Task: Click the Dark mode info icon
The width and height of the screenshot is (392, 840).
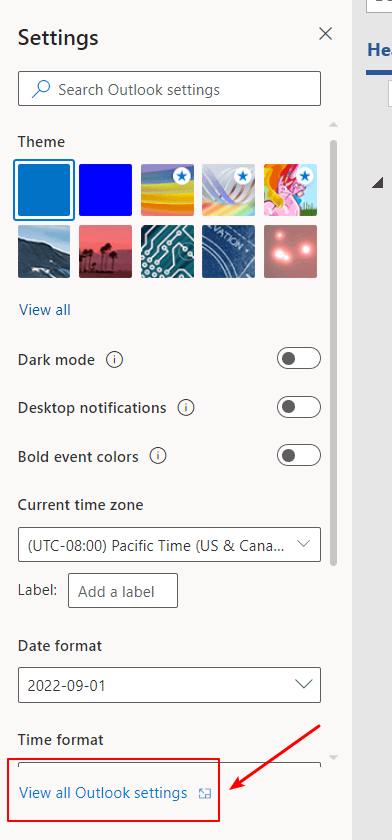Action: [x=114, y=359]
